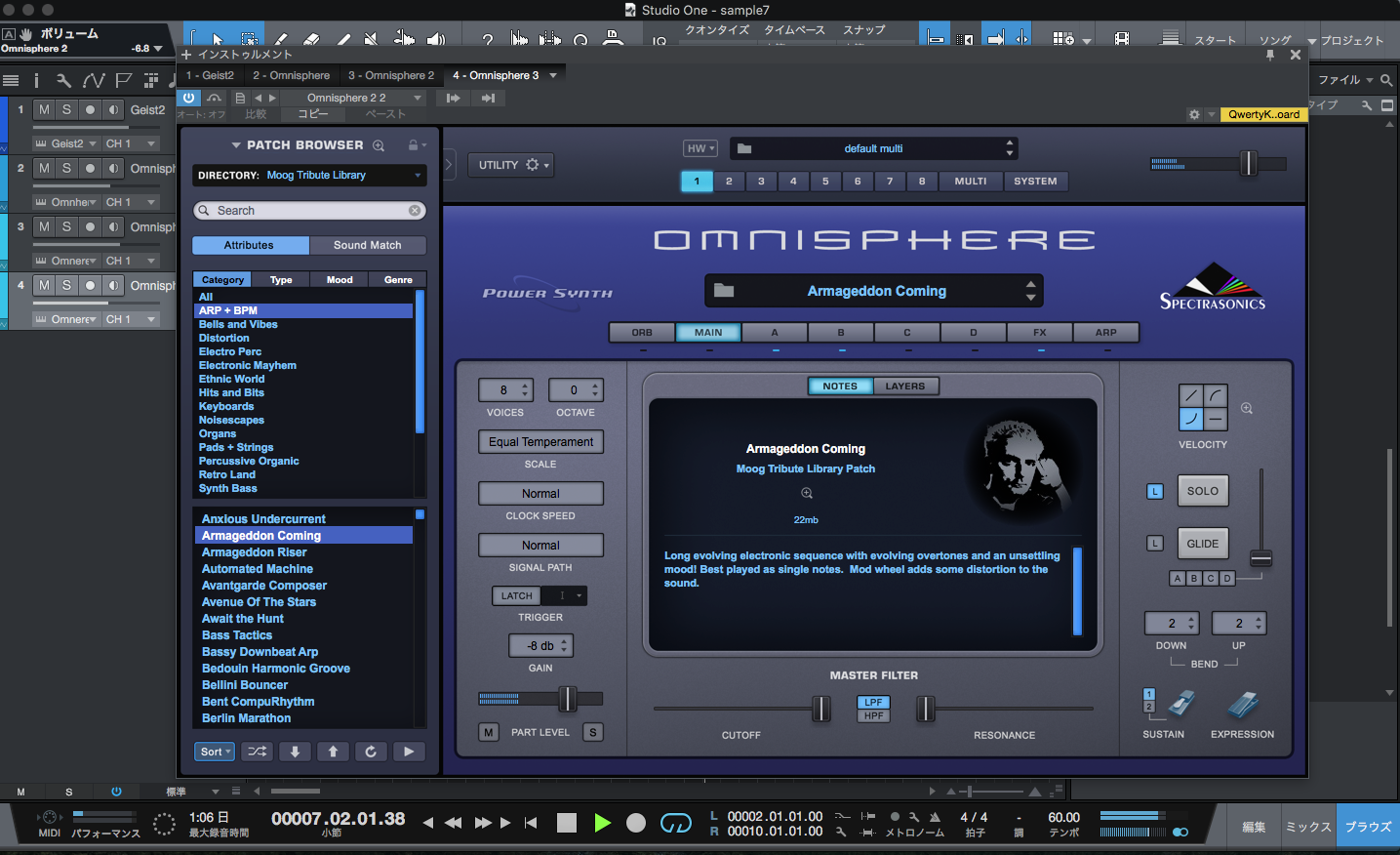Image resolution: width=1400 pixels, height=855 pixels.
Task: Click the folder icon beside Armageddon Coming
Action: (724, 291)
